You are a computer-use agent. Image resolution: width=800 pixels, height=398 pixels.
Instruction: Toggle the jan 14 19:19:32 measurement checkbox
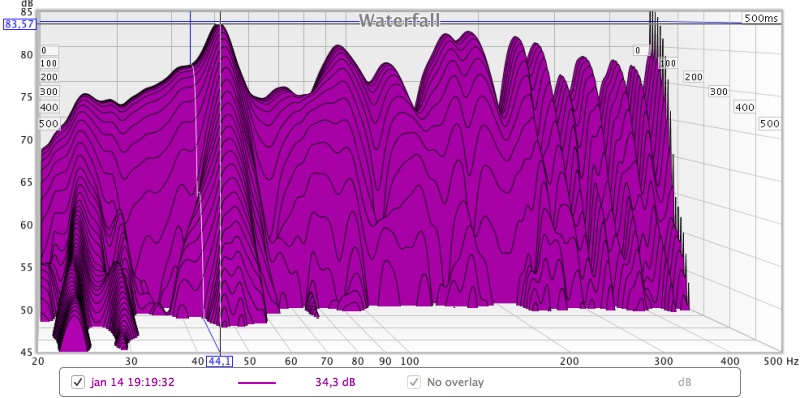tap(78, 382)
